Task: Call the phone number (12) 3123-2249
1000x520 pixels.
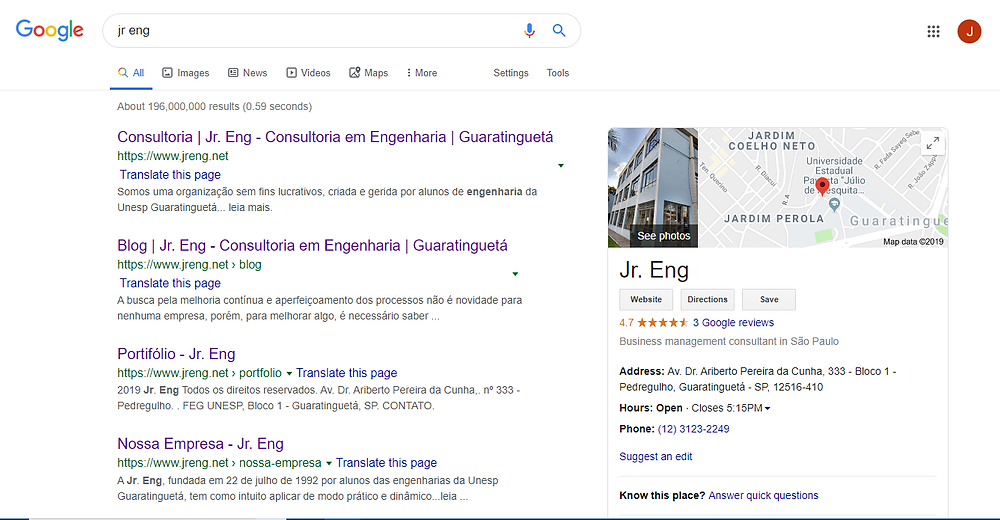Action: [693, 429]
